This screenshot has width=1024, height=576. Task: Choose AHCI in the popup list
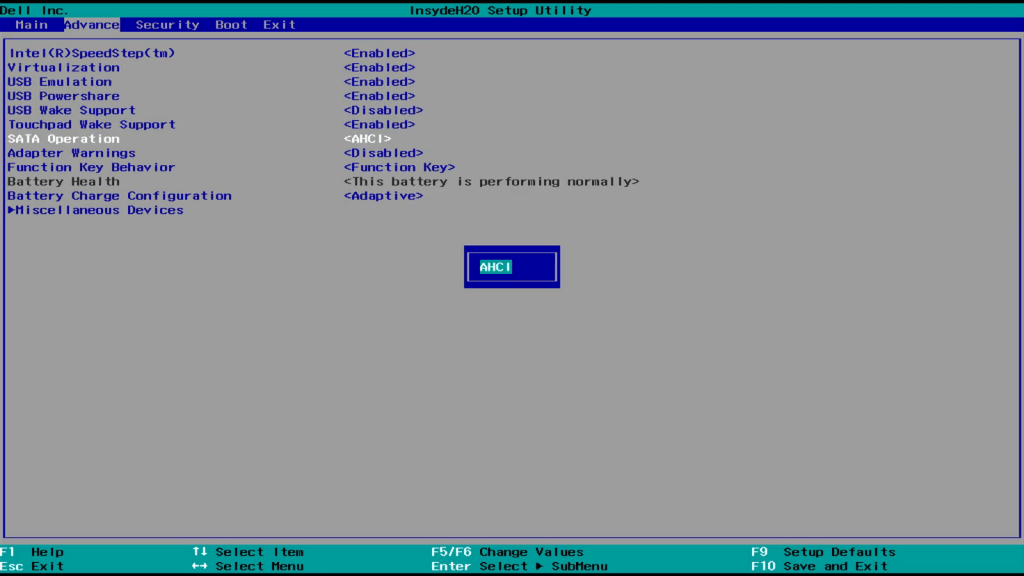click(x=496, y=268)
